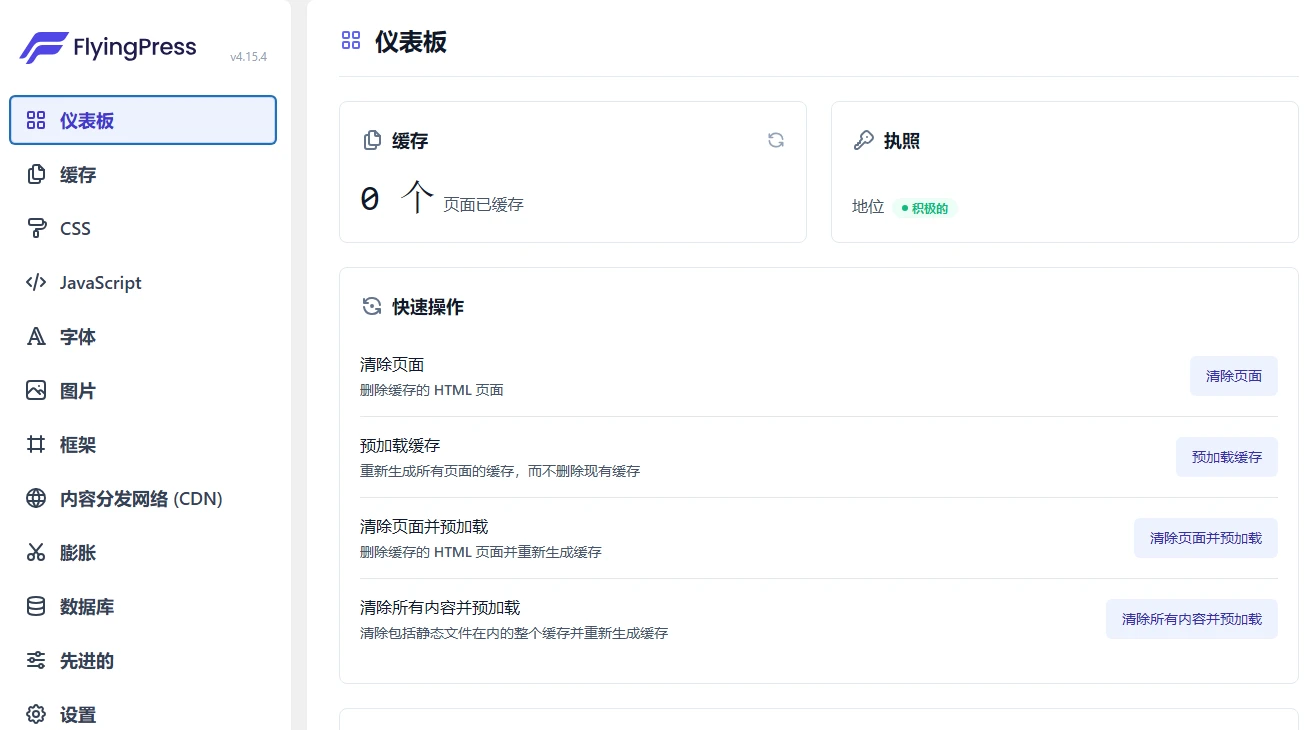Click the 清除页面 purge pages button
Screen dimensions: 1310x730
pyautogui.click(x=1233, y=375)
